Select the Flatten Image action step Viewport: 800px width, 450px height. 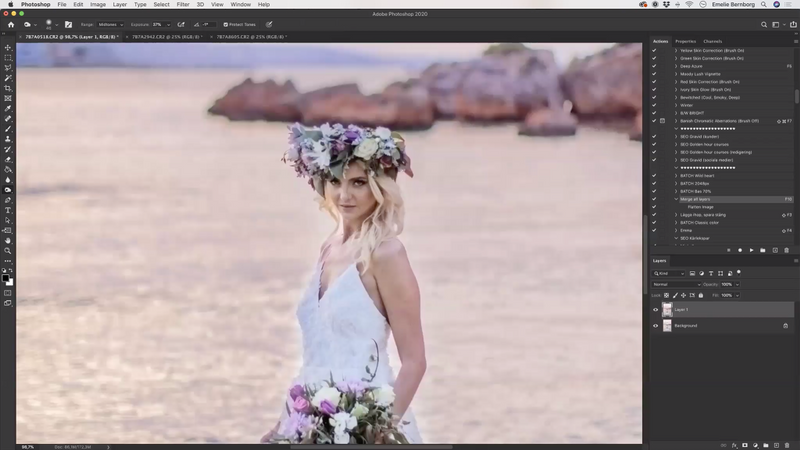pos(700,207)
